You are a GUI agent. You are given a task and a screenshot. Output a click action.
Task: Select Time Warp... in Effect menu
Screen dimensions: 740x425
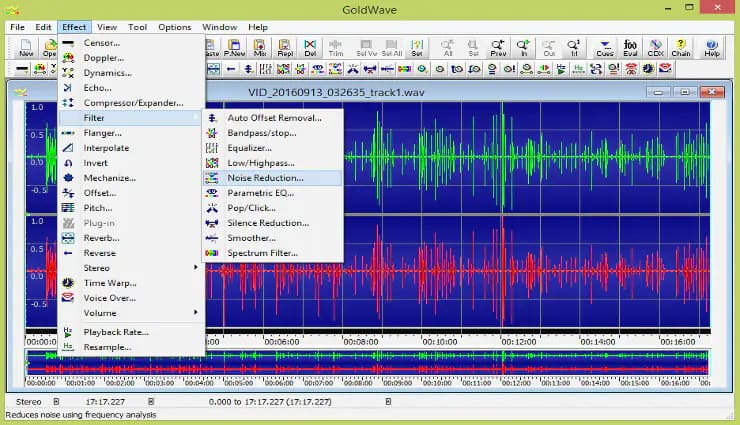[131, 283]
